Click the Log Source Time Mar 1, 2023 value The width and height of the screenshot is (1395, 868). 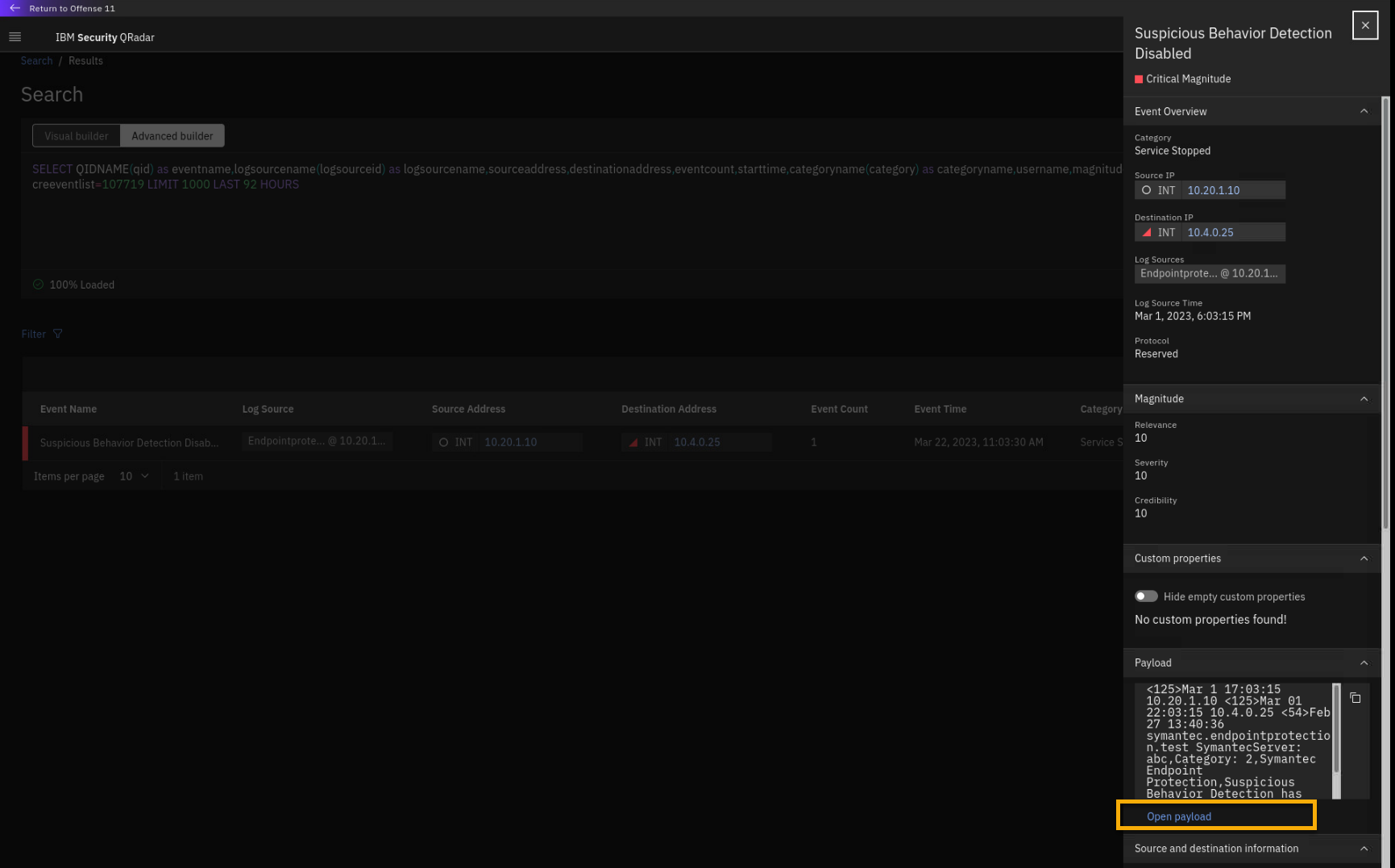pos(1192,316)
